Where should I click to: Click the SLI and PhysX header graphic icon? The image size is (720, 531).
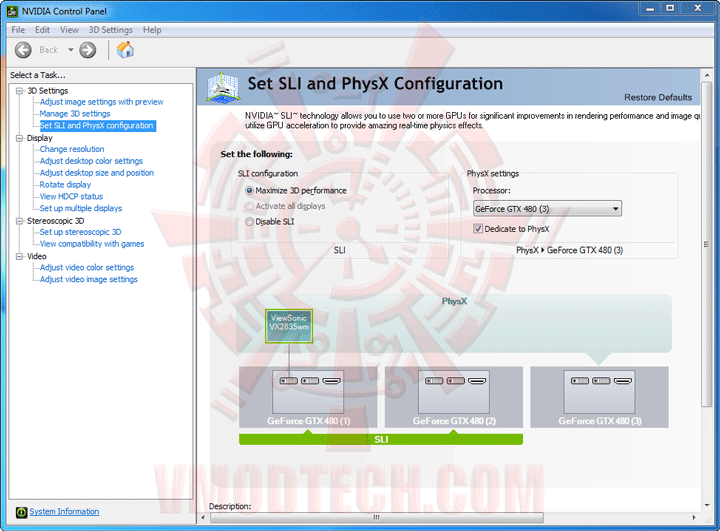(223, 86)
